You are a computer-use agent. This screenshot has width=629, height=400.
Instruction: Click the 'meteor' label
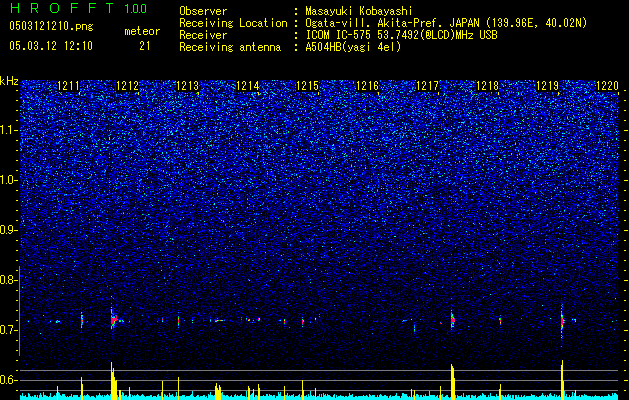coord(142,31)
